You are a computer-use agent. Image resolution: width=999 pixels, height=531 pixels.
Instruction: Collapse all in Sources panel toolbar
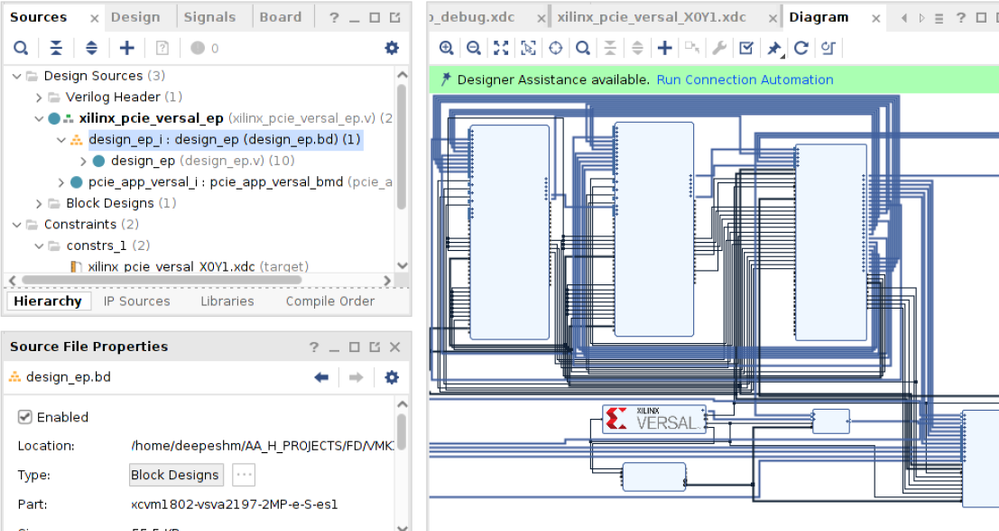[56, 48]
